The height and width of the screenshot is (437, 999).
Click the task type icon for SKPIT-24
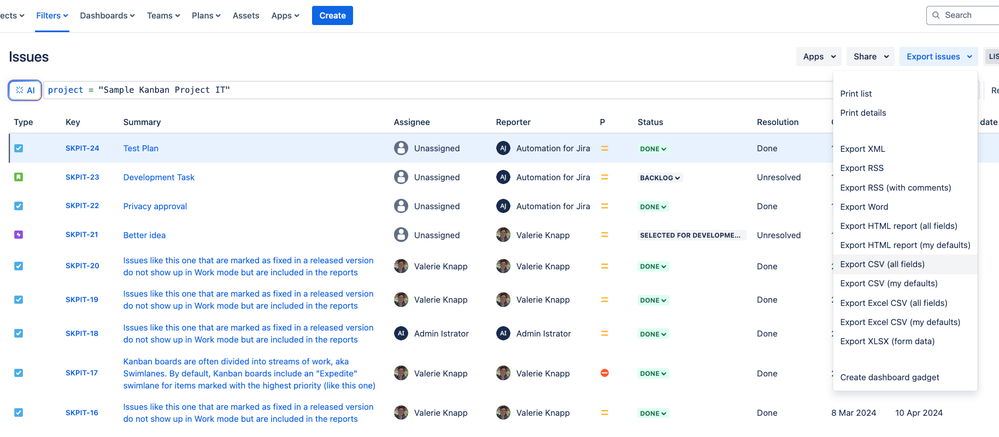tap(18, 149)
